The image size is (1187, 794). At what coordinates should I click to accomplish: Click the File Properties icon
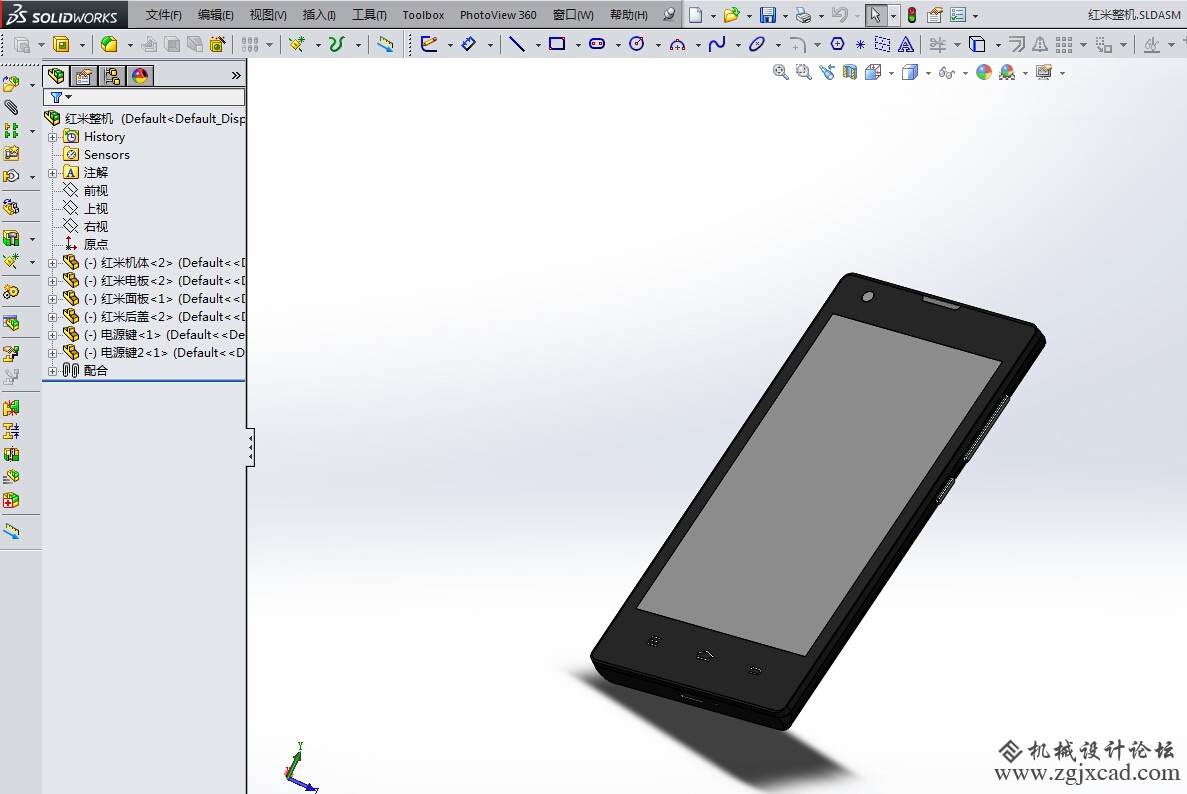tap(935, 15)
